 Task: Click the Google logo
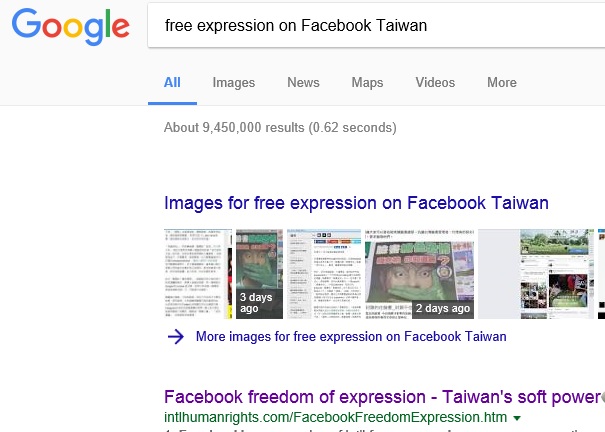(71, 27)
